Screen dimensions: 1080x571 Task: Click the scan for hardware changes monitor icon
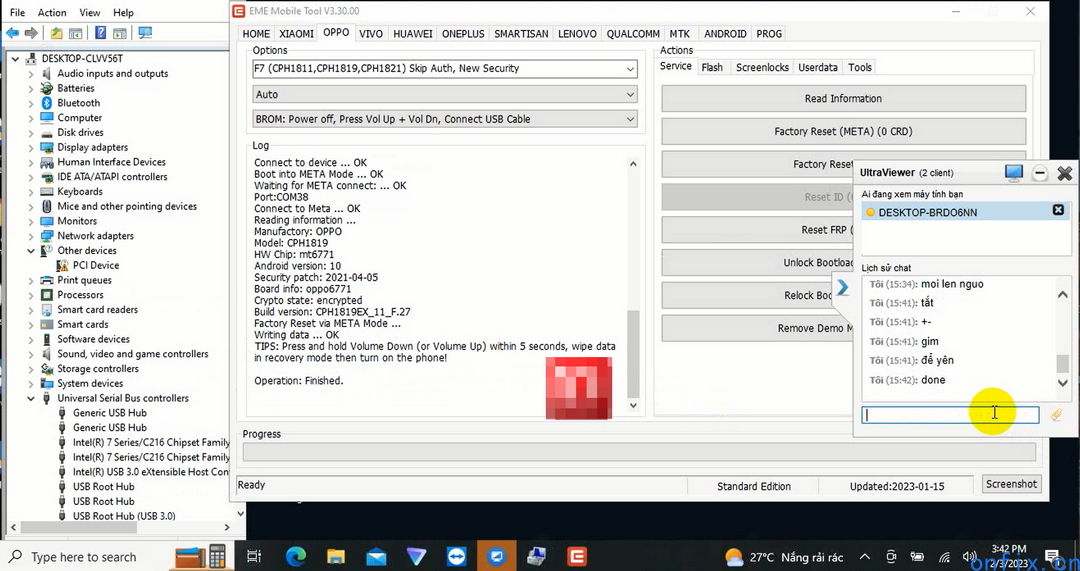(145, 33)
